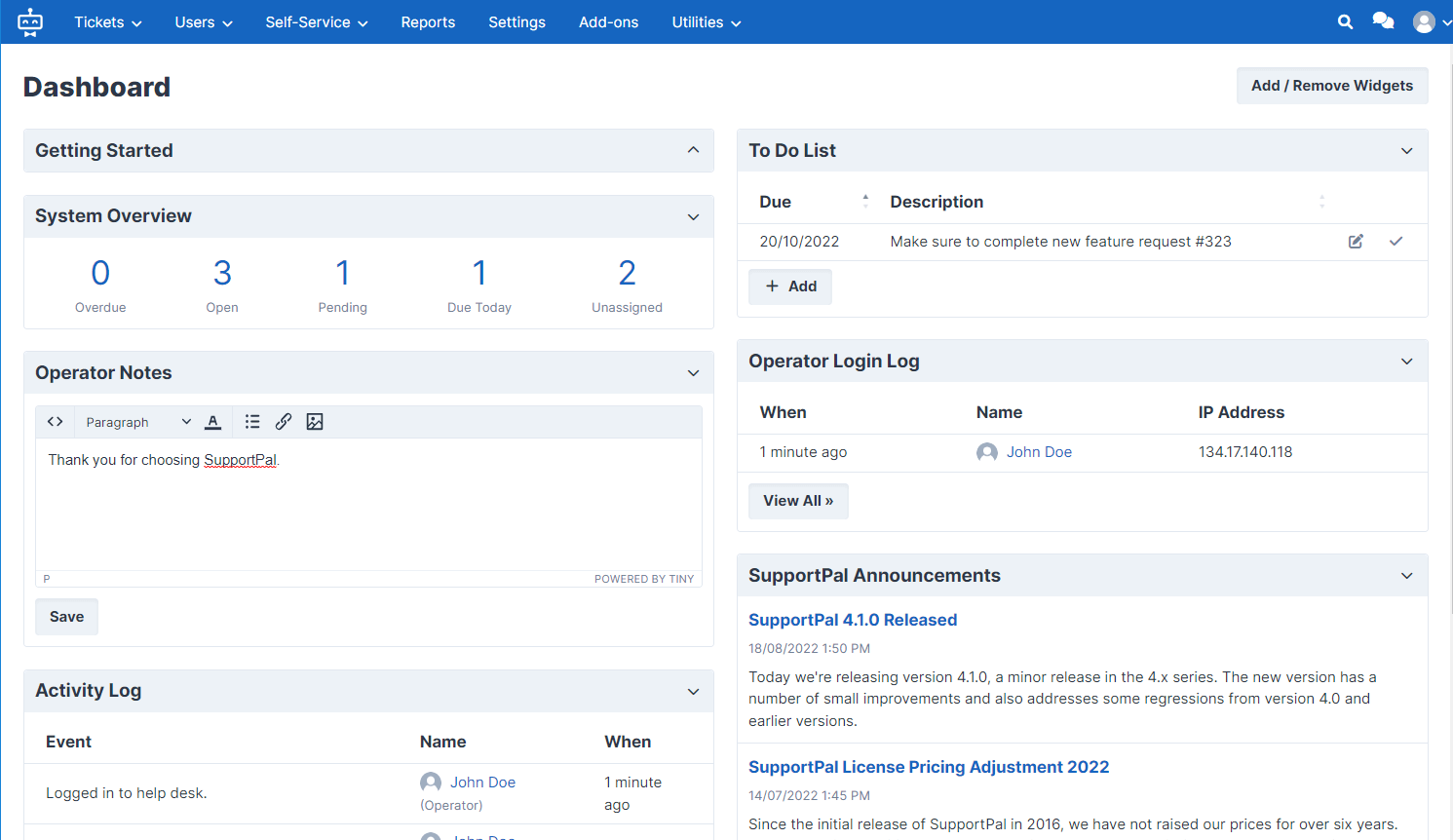Image resolution: width=1453 pixels, height=840 pixels.
Task: Click John Doe avatar in login log
Action: [987, 452]
